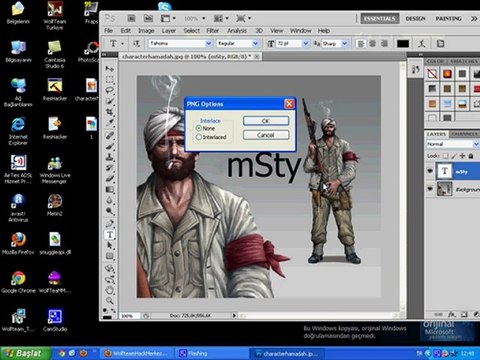Click the black text color swatch
Screen dimensions: 480x360
pos(403,44)
